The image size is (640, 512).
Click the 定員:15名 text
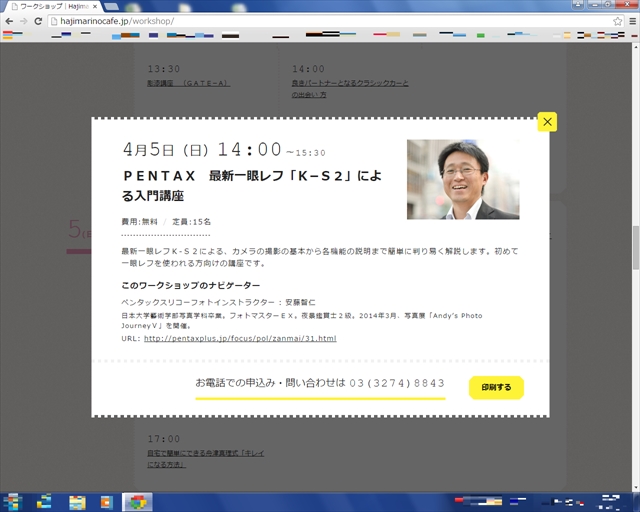coord(191,222)
